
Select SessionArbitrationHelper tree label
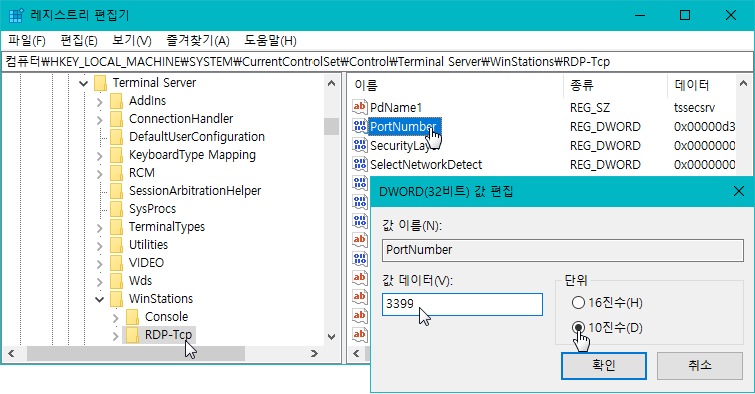(195, 191)
